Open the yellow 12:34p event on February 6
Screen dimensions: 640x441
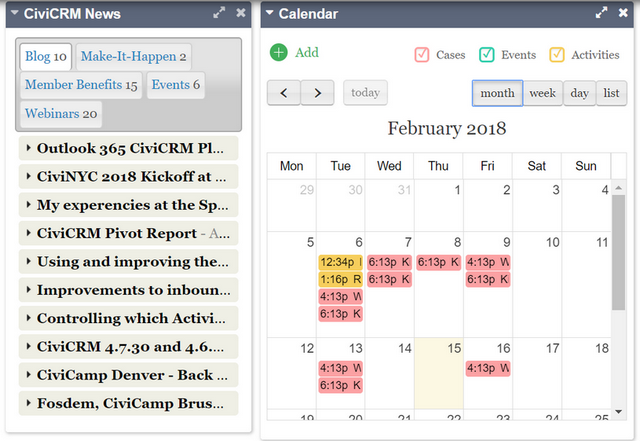[x=340, y=262]
